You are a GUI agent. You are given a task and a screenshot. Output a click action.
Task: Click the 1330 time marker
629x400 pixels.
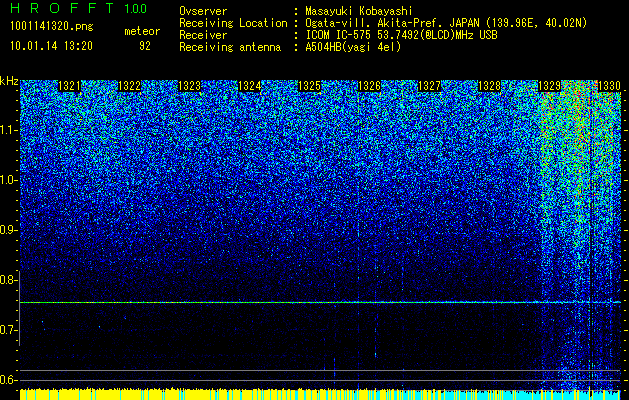pos(609,86)
